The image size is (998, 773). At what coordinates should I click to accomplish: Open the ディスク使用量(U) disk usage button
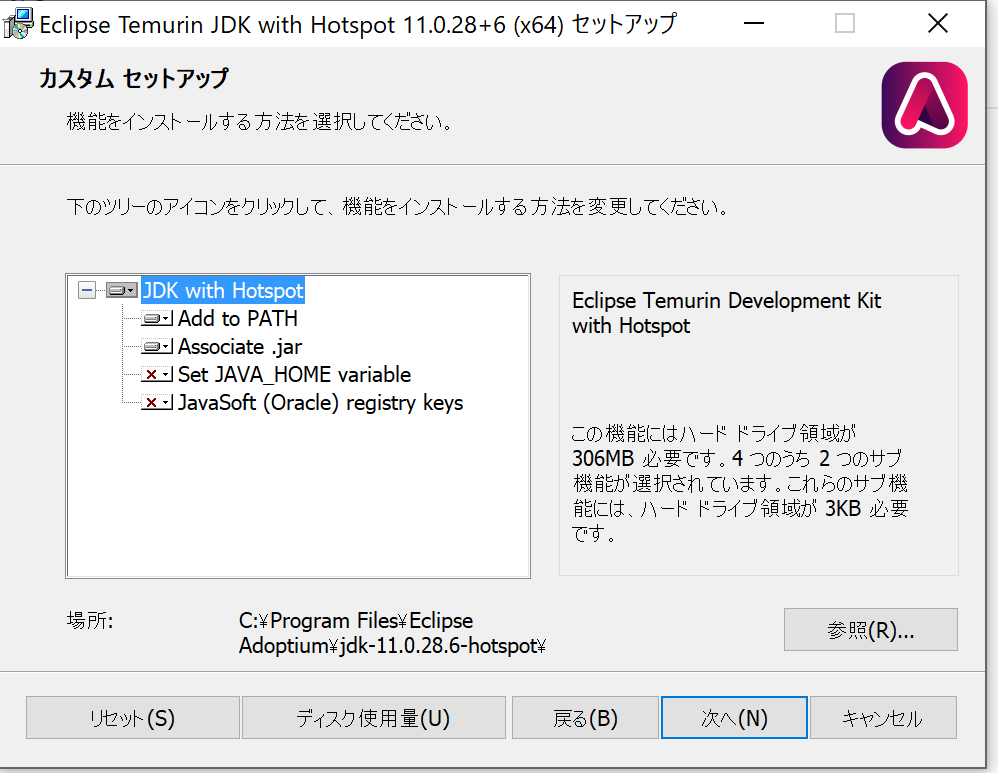(x=374, y=718)
